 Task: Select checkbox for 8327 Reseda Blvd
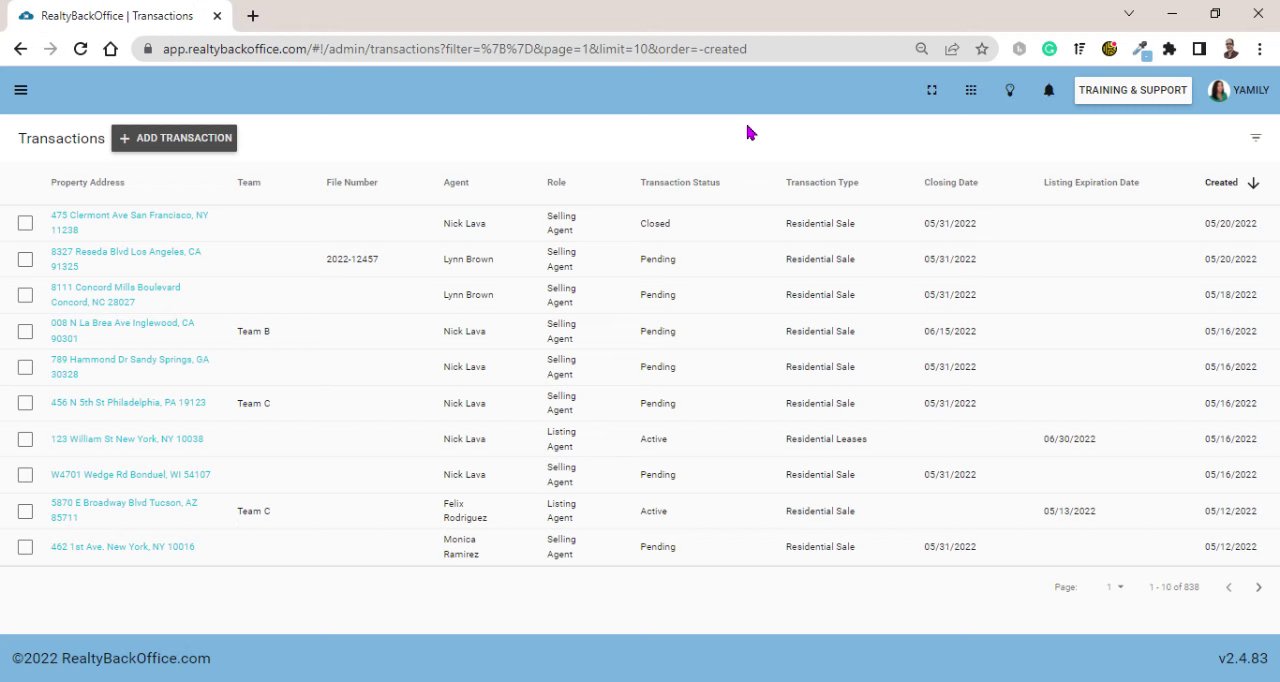[25, 259]
